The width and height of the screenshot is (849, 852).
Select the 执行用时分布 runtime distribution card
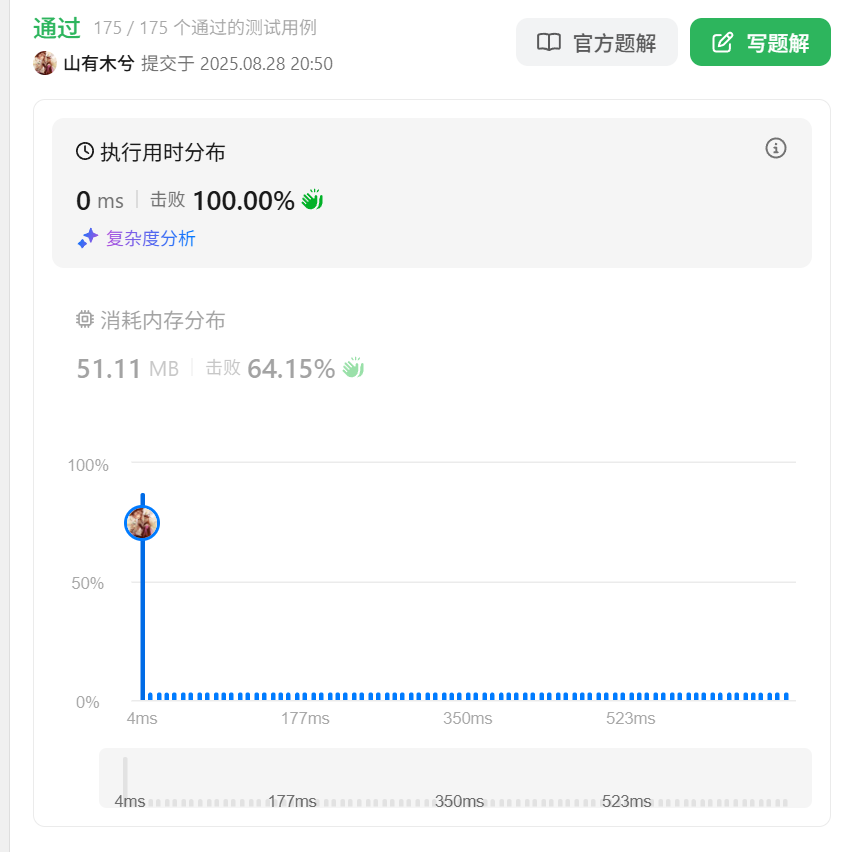(x=432, y=193)
